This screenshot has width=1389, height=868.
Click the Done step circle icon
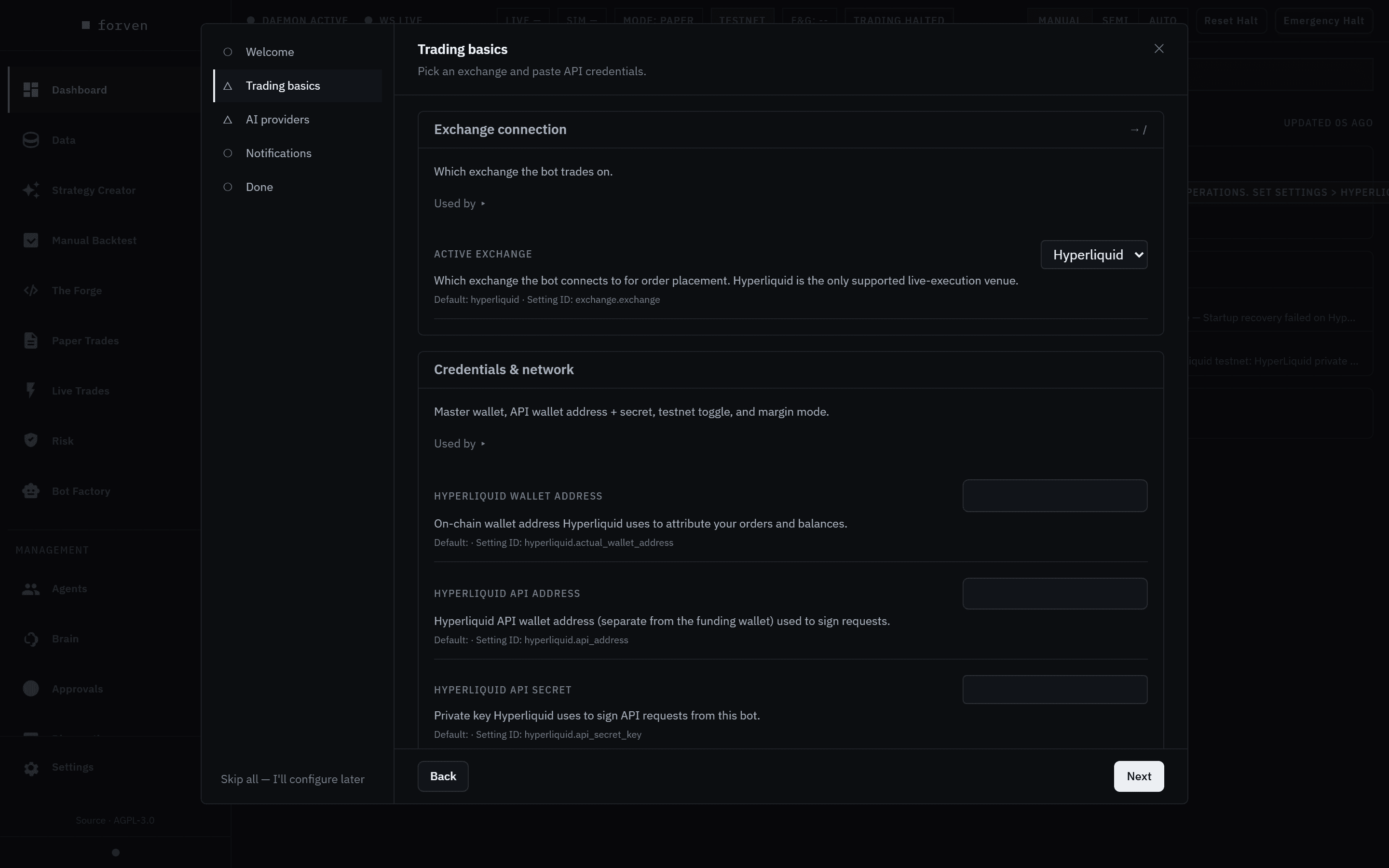pos(228,187)
